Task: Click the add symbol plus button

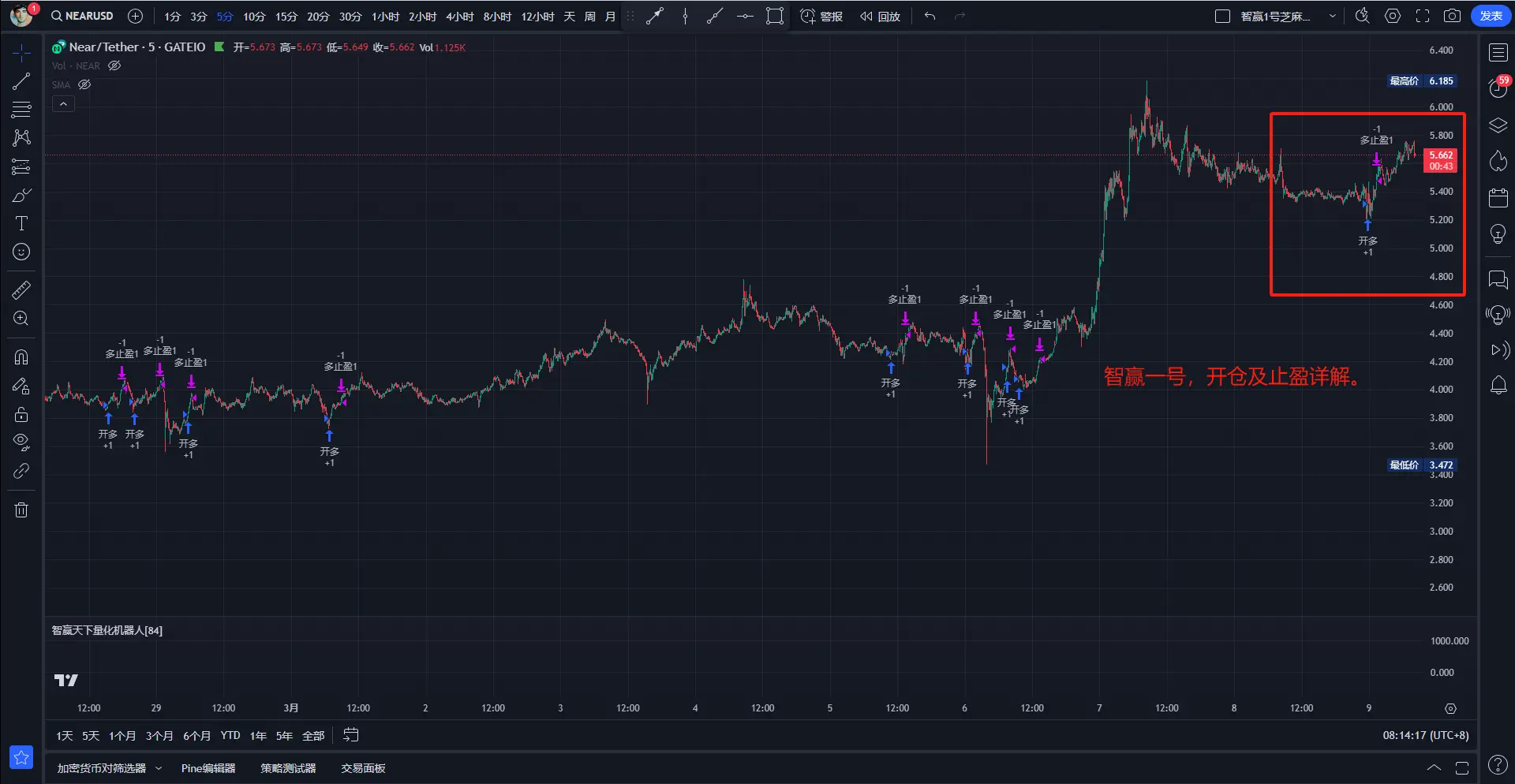Action: point(136,16)
